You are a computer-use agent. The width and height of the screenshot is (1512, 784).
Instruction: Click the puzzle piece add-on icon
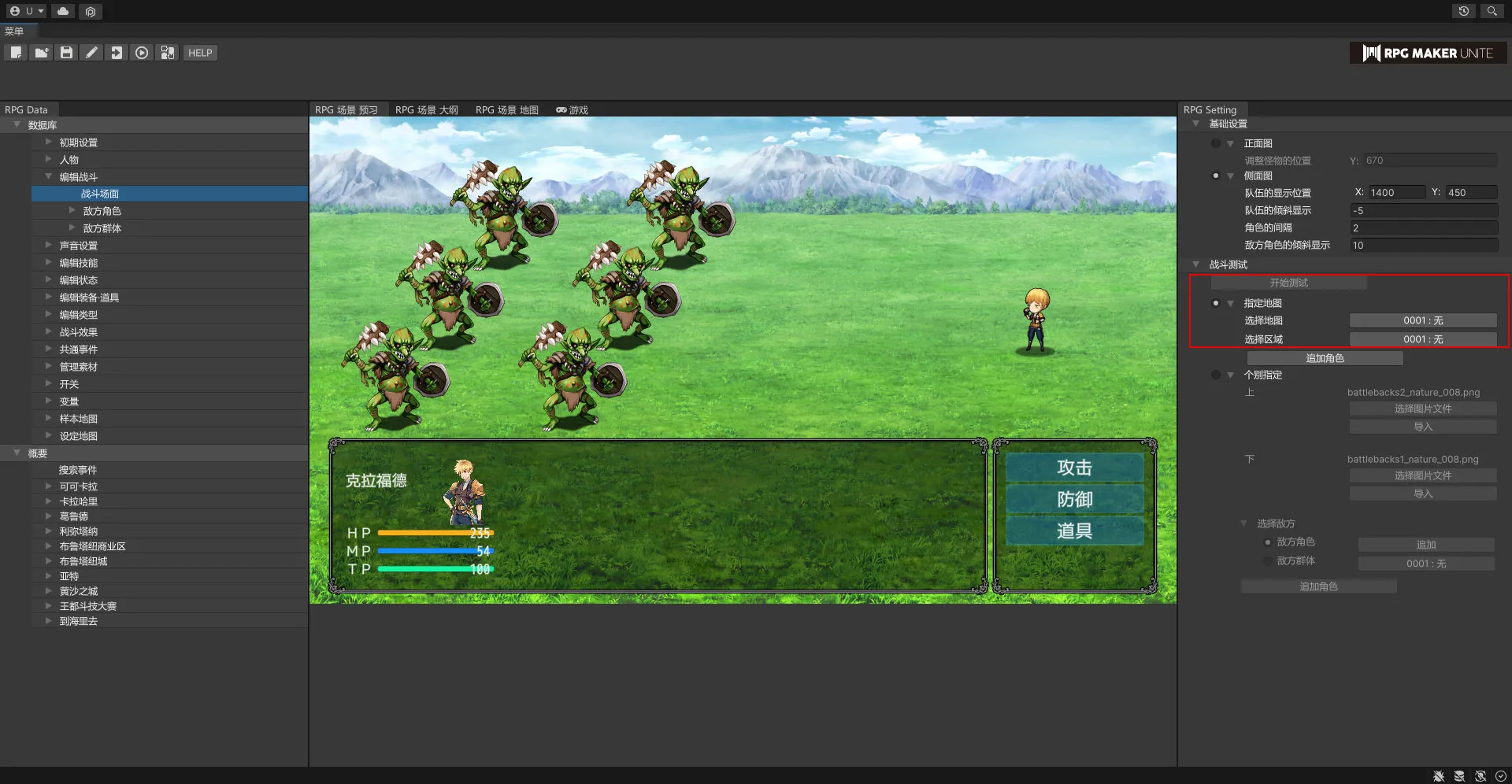pos(167,53)
